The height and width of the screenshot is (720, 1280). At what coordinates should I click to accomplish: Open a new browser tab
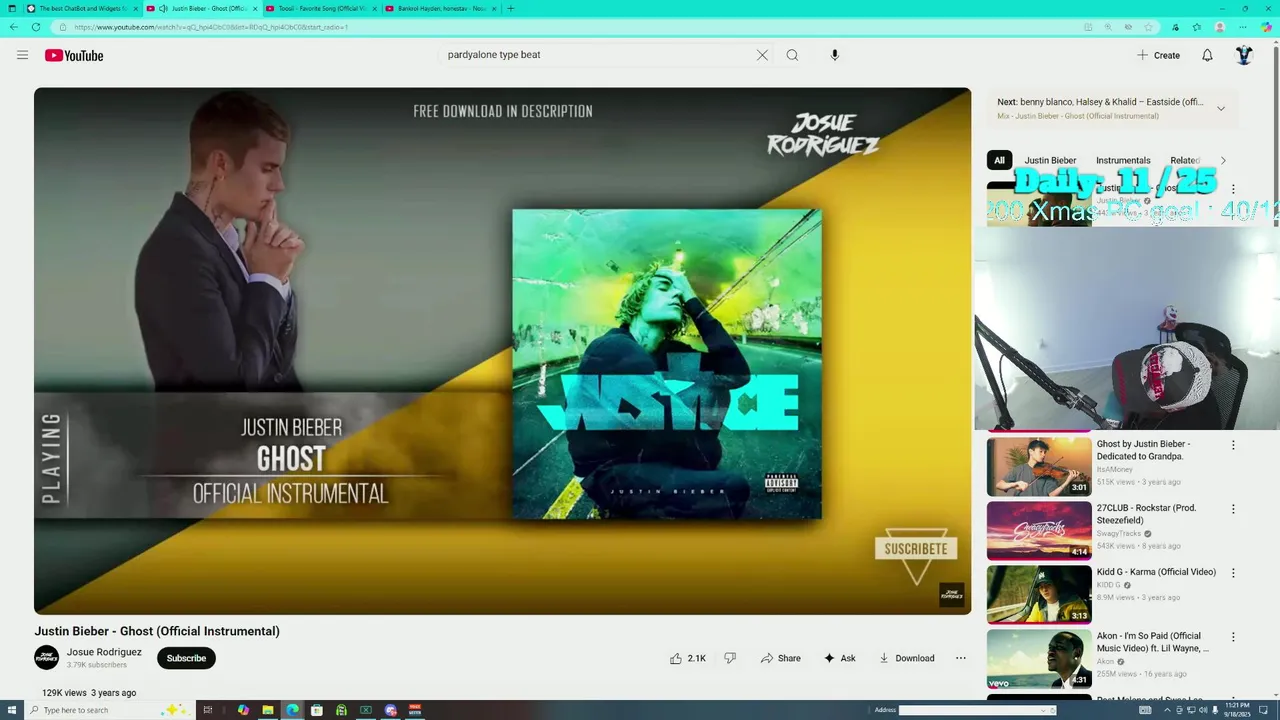[x=510, y=8]
